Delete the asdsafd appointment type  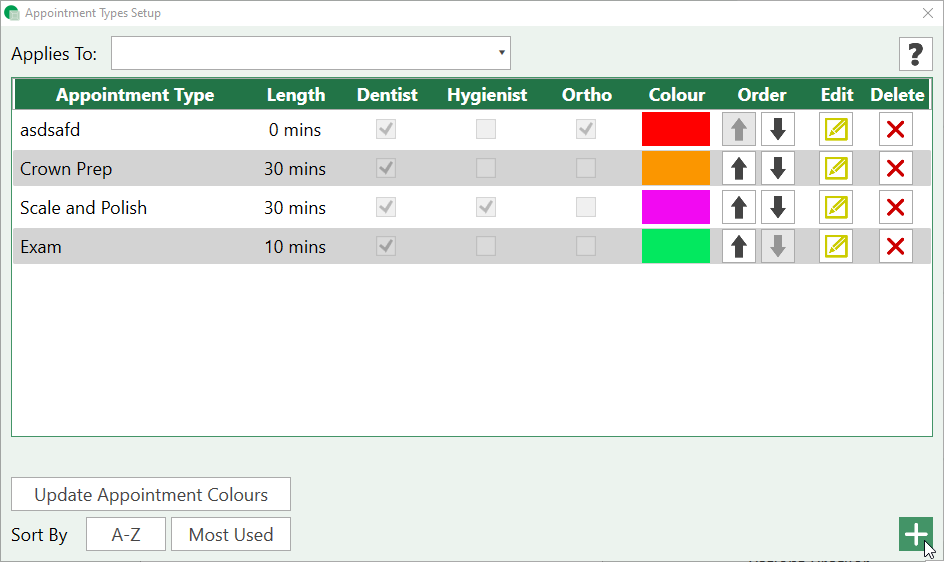tap(895, 129)
